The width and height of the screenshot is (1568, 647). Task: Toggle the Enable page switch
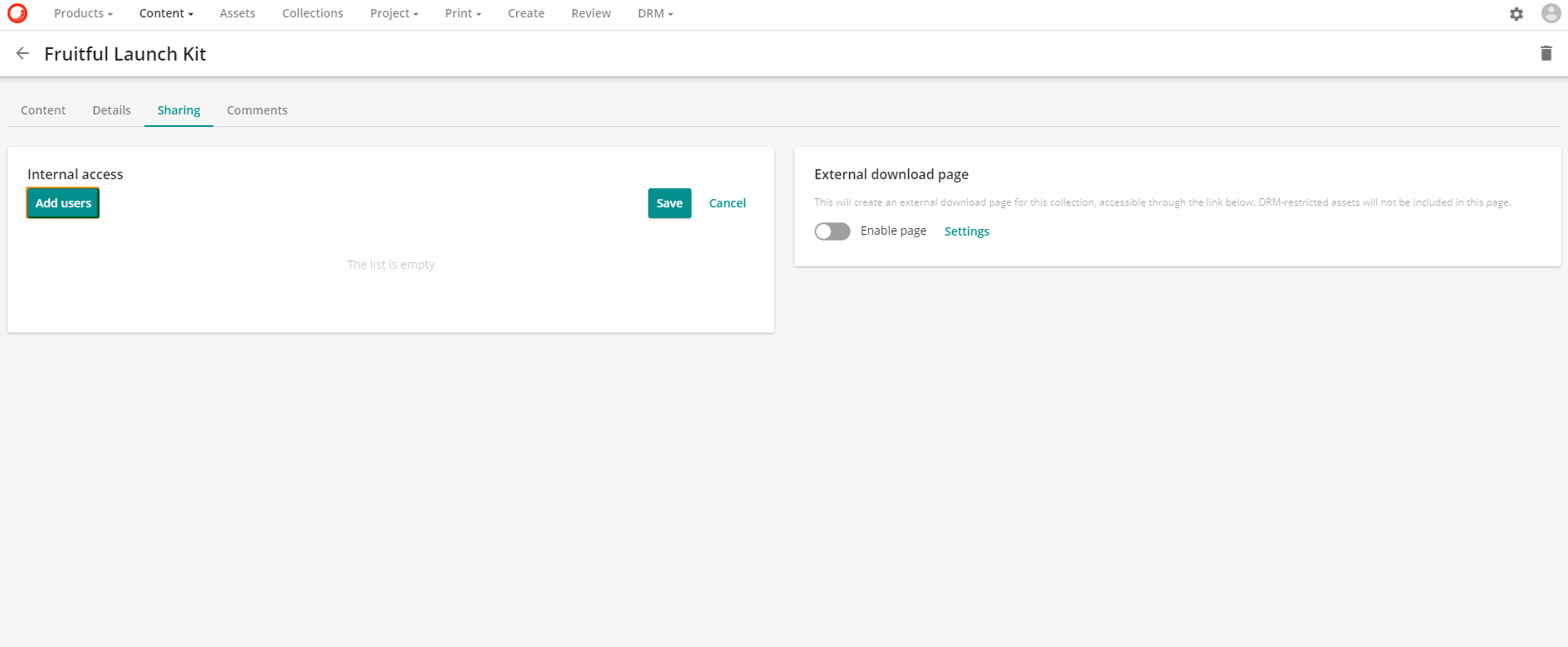point(832,231)
